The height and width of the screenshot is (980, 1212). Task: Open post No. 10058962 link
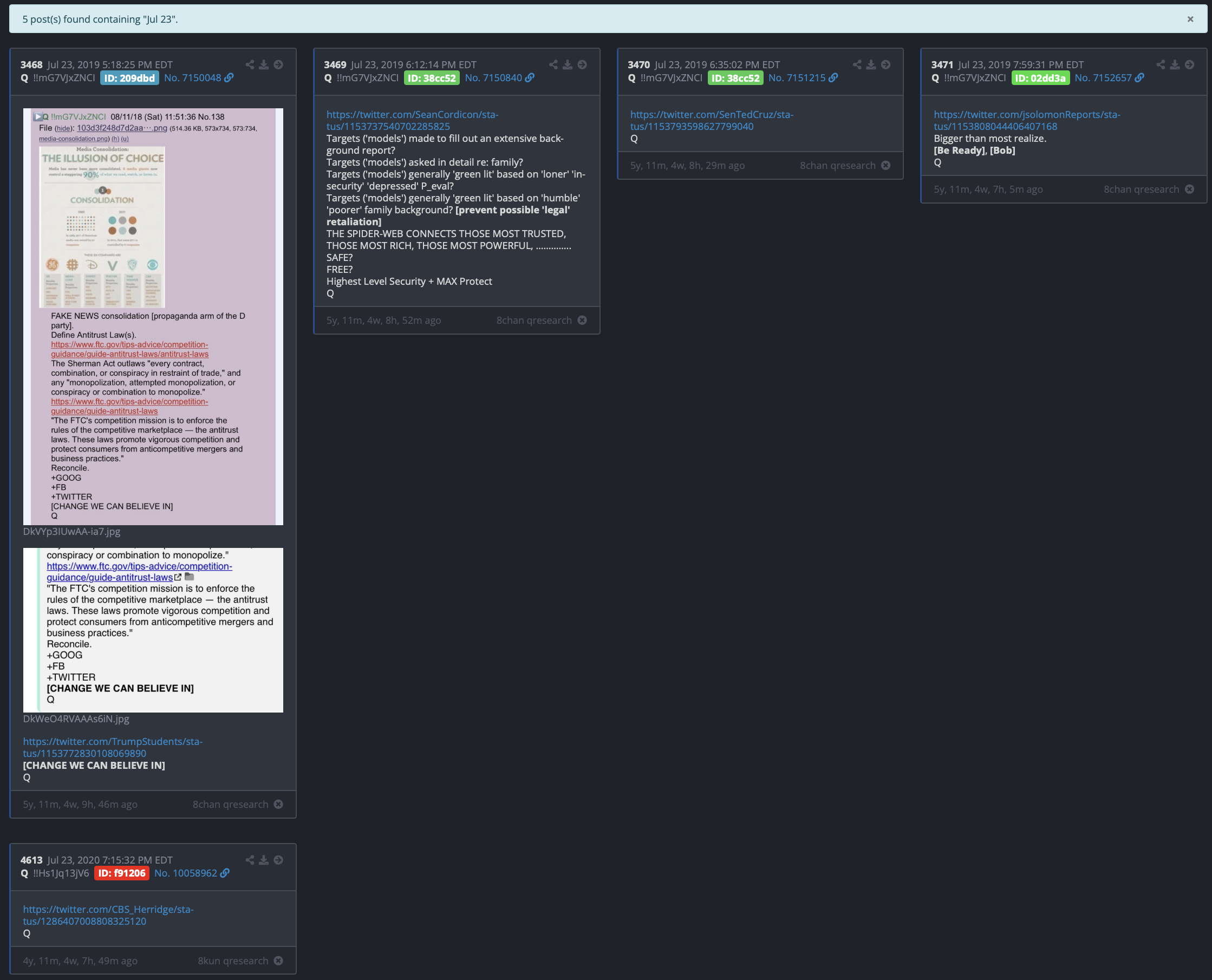[x=186, y=873]
